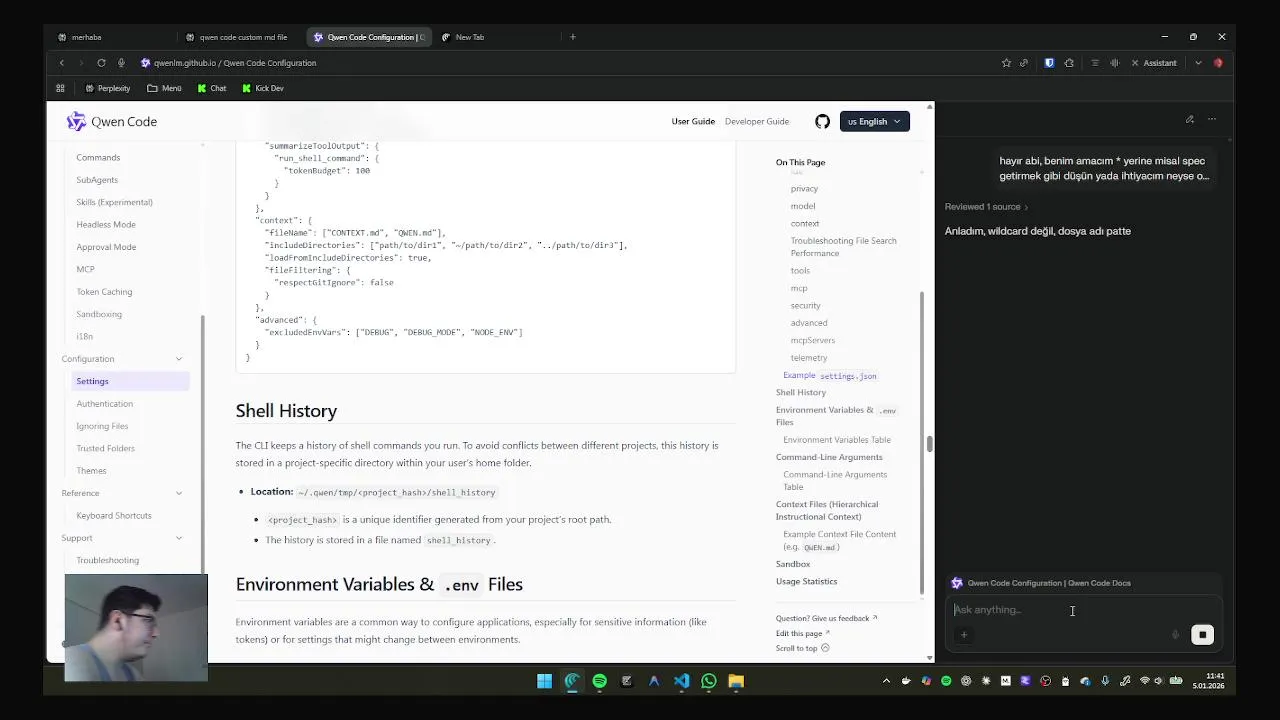Go back with the browser back arrow
1280x720 pixels.
pyautogui.click(x=62, y=63)
